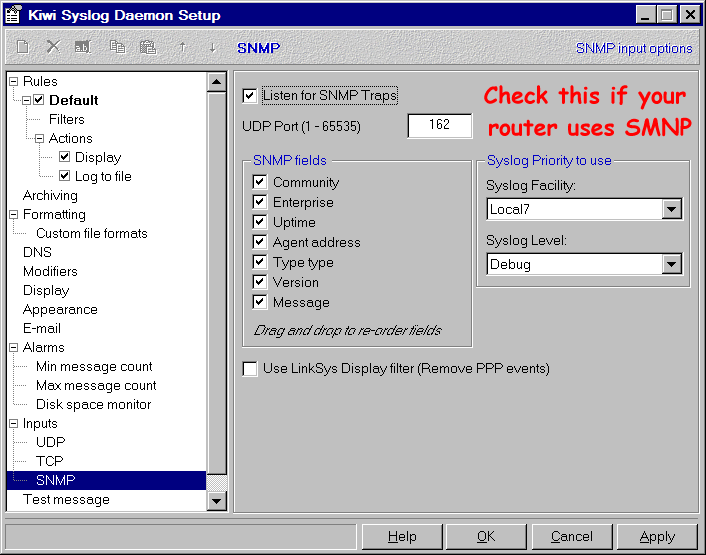
Task: Select Max message count
Action: tap(96, 385)
